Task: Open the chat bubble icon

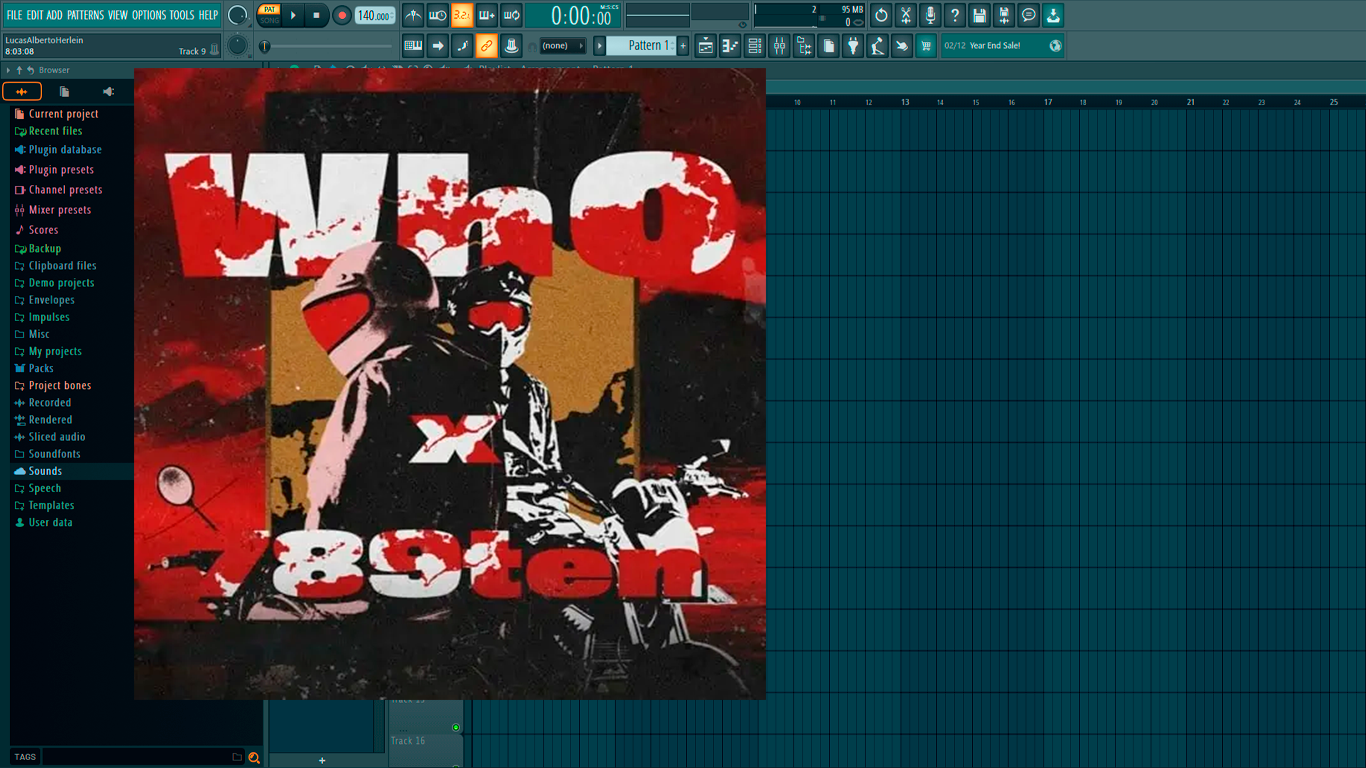Action: pos(1028,15)
